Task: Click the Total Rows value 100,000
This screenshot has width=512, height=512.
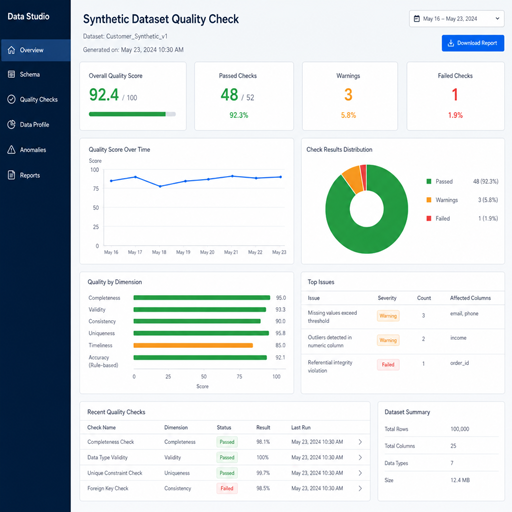Action: click(x=460, y=429)
